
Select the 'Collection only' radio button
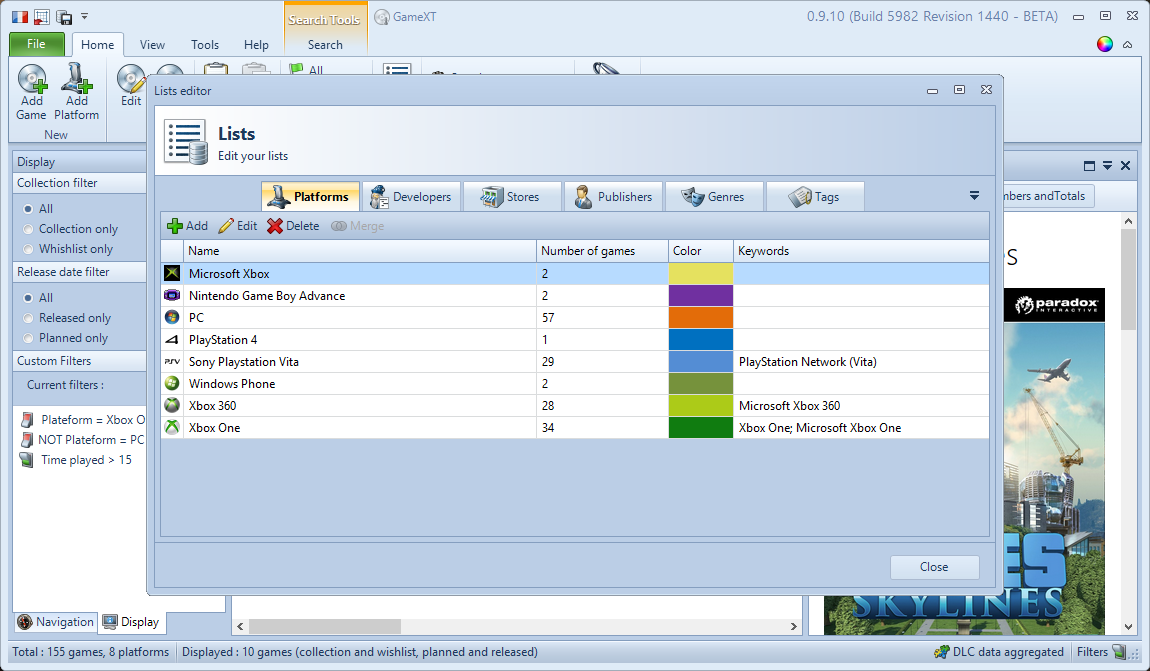[28, 229]
